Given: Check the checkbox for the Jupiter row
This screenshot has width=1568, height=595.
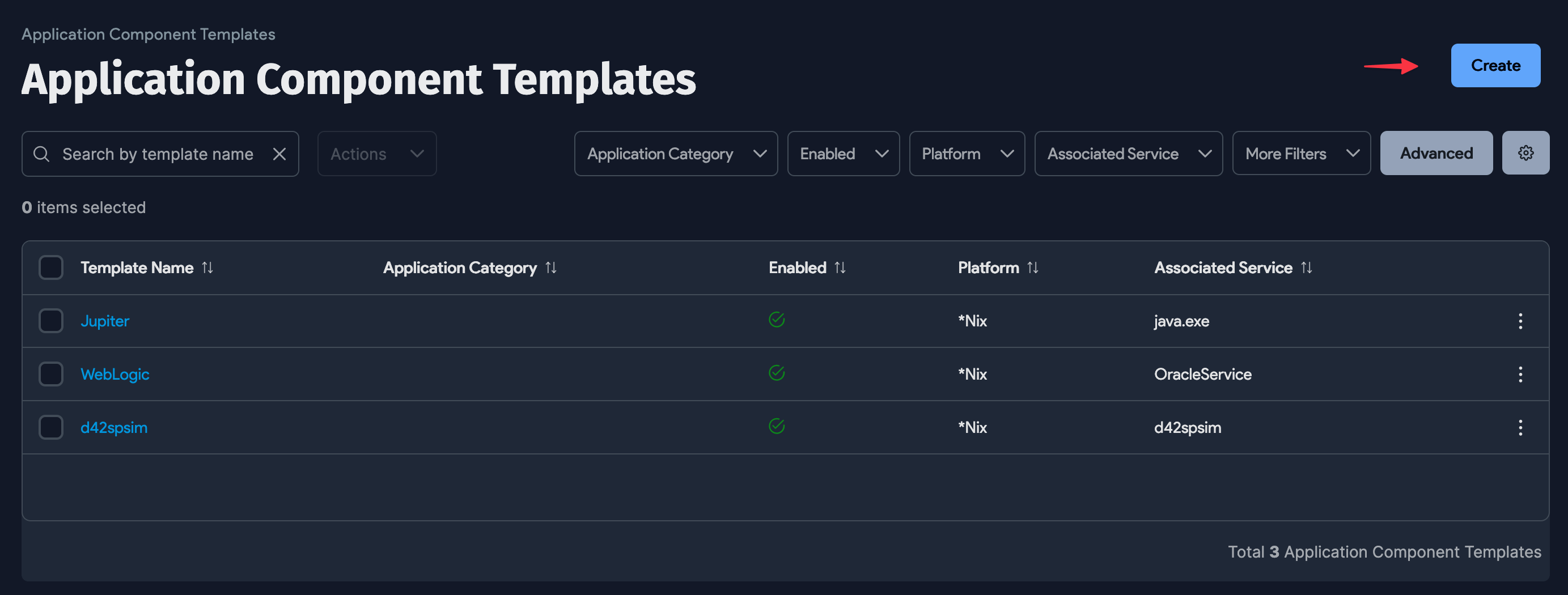Looking at the screenshot, I should (50, 321).
